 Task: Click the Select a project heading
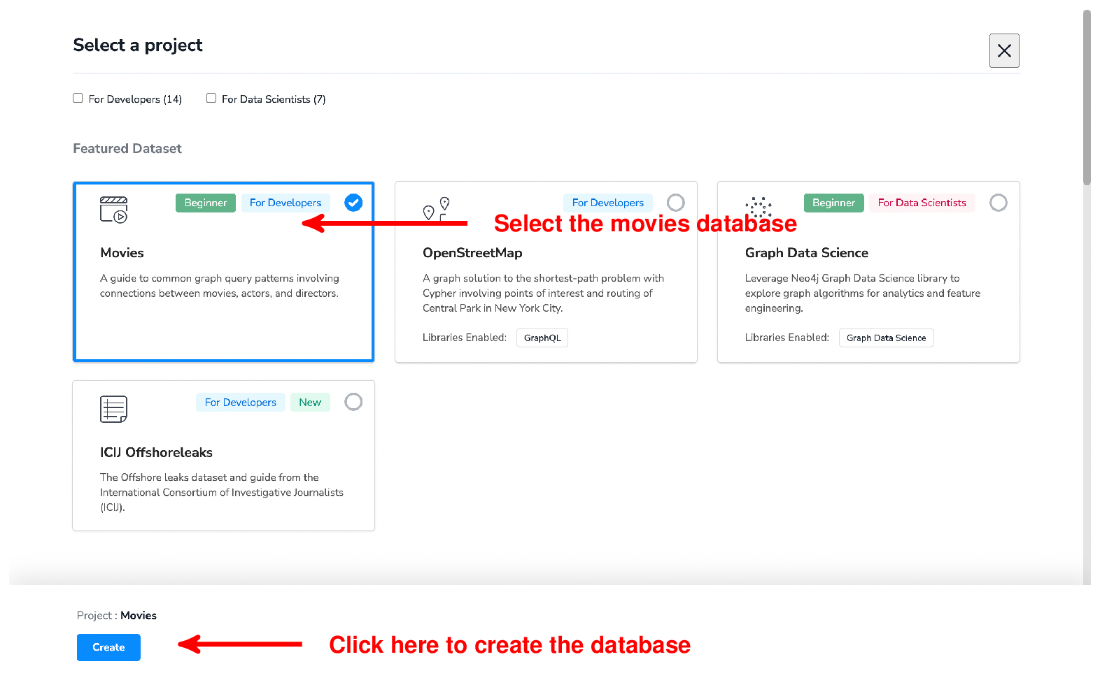[x=138, y=46]
